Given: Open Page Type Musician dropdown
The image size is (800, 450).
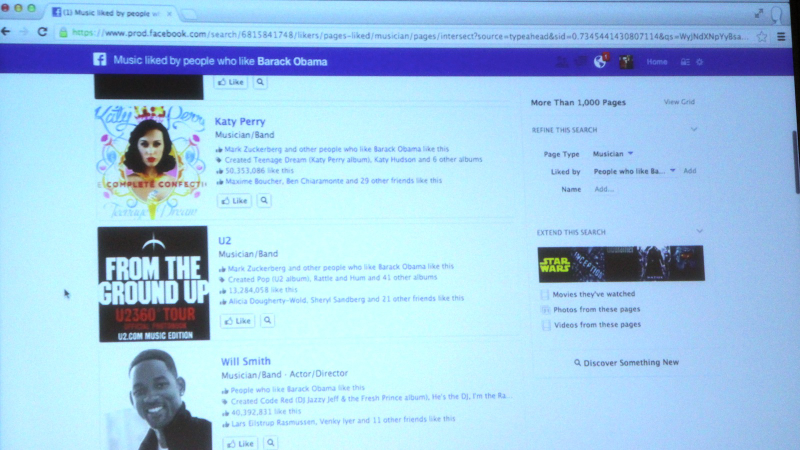Looking at the screenshot, I should [x=613, y=154].
